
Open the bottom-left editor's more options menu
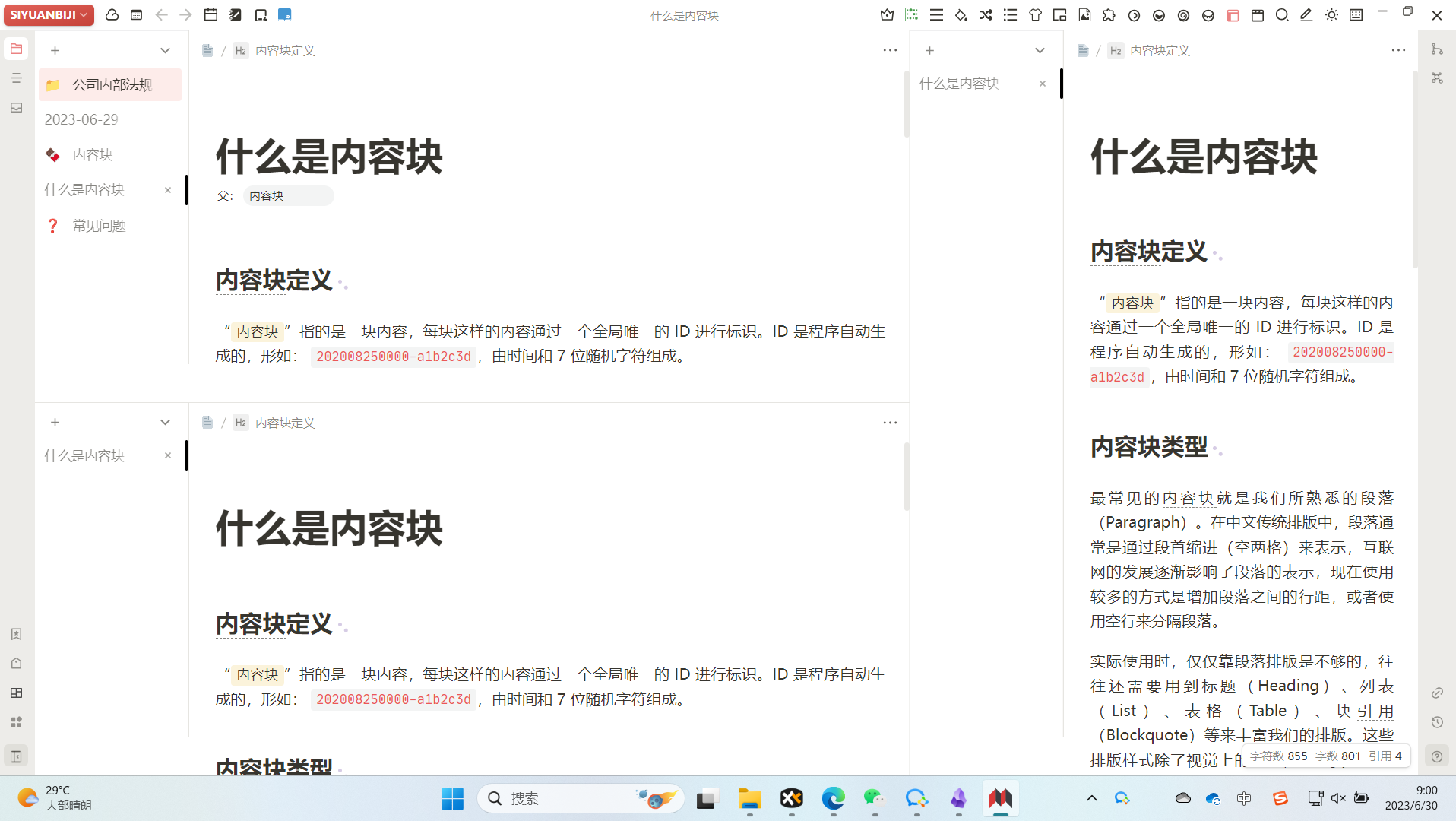pyautogui.click(x=890, y=423)
